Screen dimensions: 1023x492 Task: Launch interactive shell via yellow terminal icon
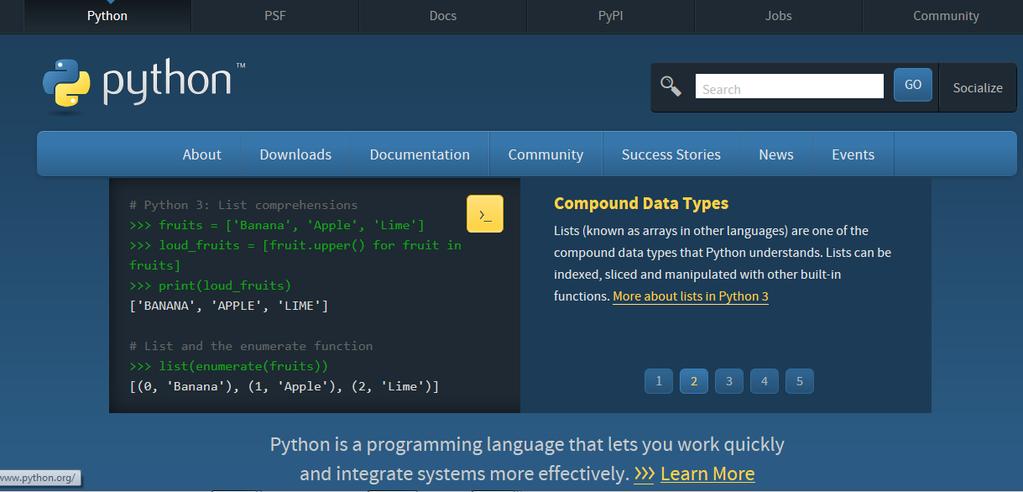coord(485,213)
